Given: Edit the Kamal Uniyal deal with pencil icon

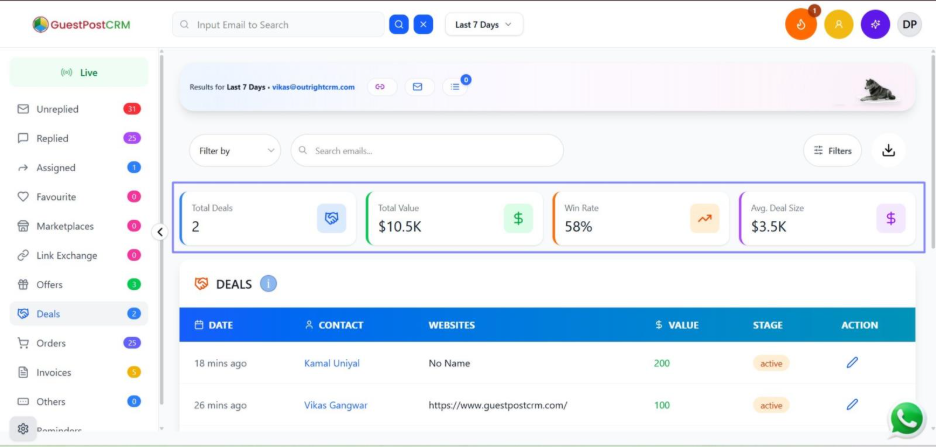Looking at the screenshot, I should click(852, 363).
